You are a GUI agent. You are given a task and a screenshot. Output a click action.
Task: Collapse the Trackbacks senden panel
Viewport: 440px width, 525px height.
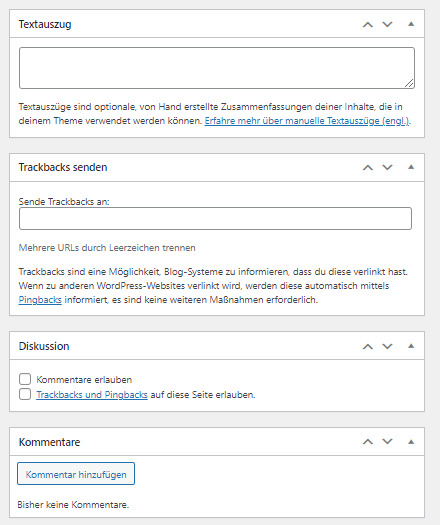[411, 167]
